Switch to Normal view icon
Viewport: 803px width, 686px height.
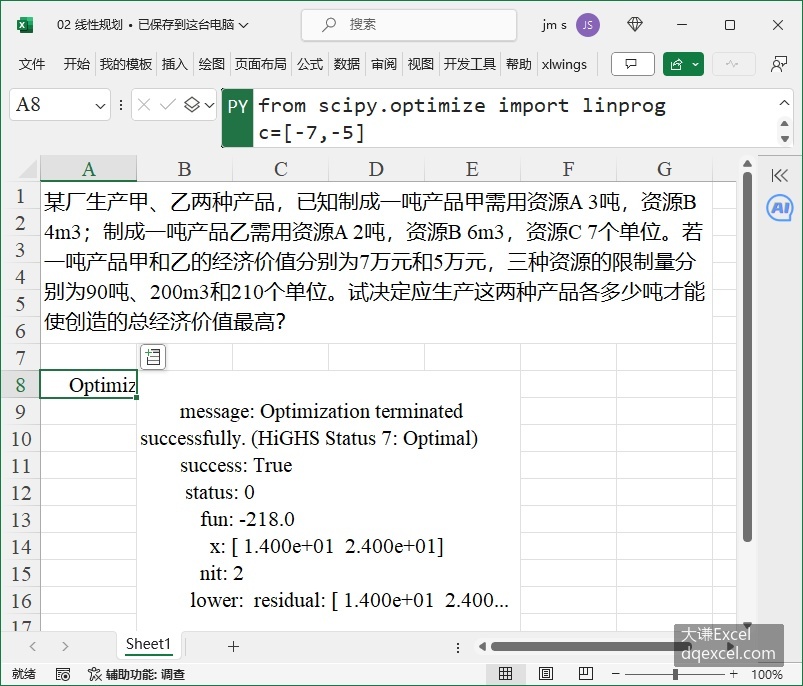[x=505, y=674]
